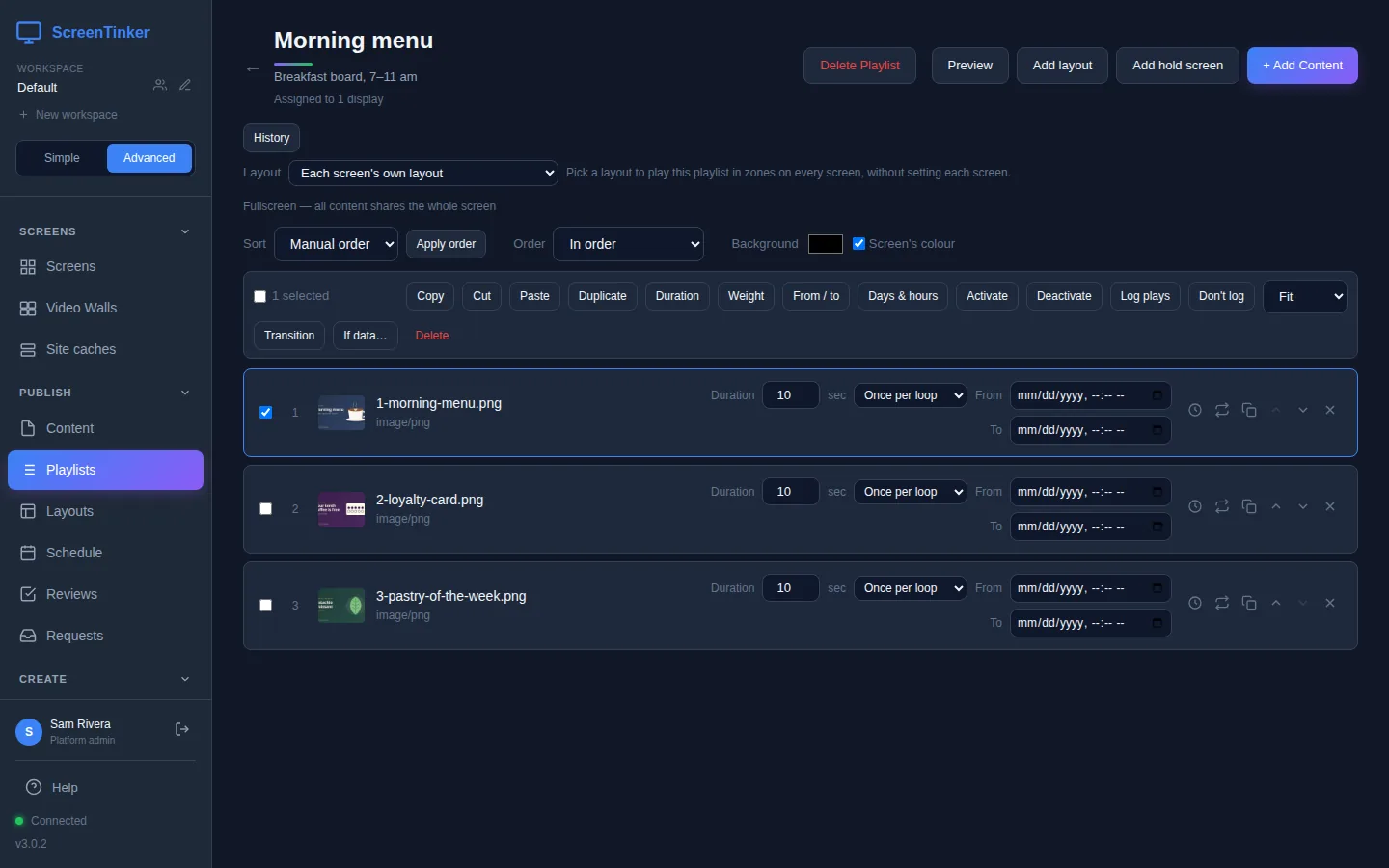Open Reviews in the sidebar
This screenshot has width=1389, height=868.
[105, 594]
